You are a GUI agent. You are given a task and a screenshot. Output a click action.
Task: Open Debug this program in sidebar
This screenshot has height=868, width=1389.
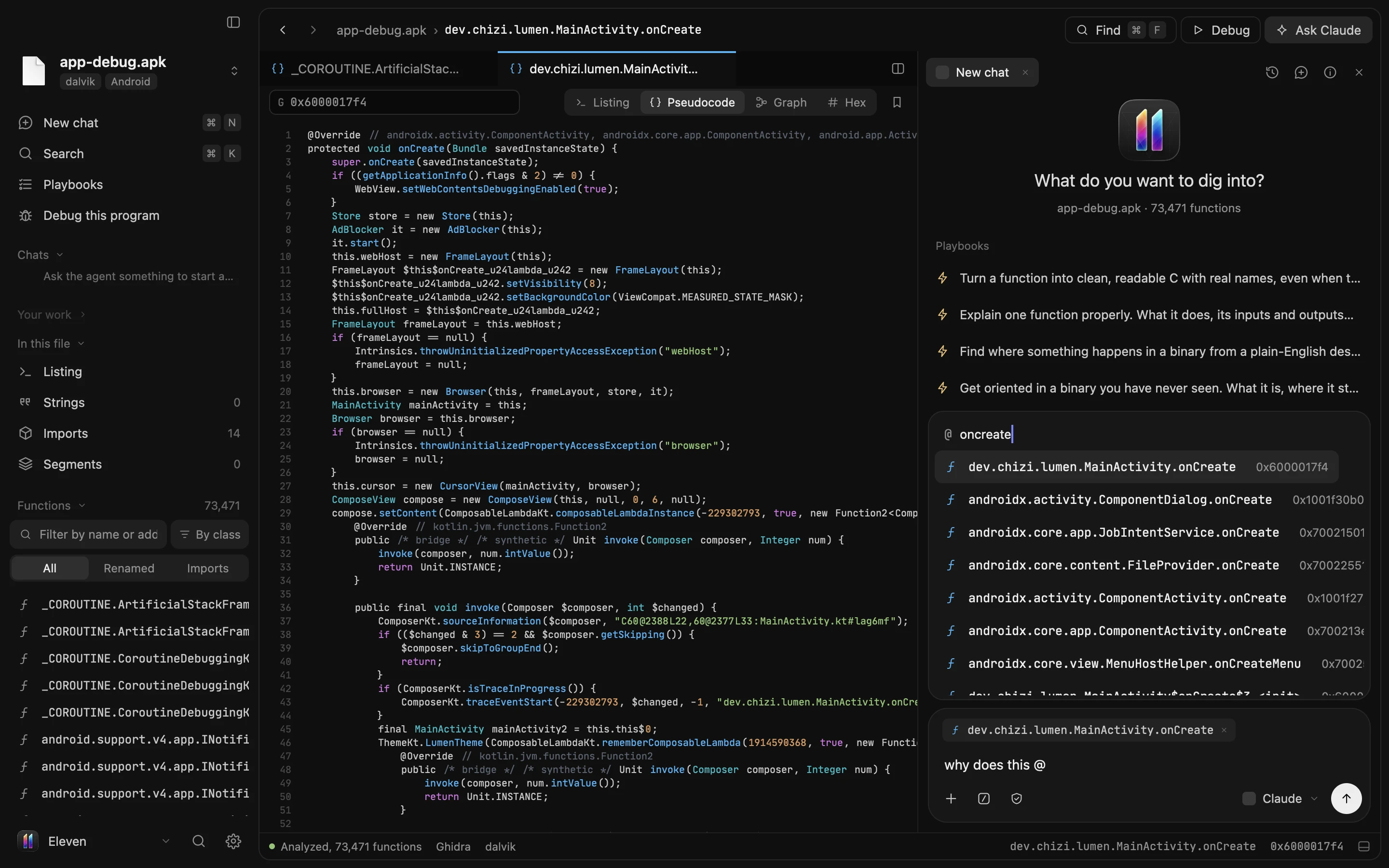pyautogui.click(x=130, y=216)
